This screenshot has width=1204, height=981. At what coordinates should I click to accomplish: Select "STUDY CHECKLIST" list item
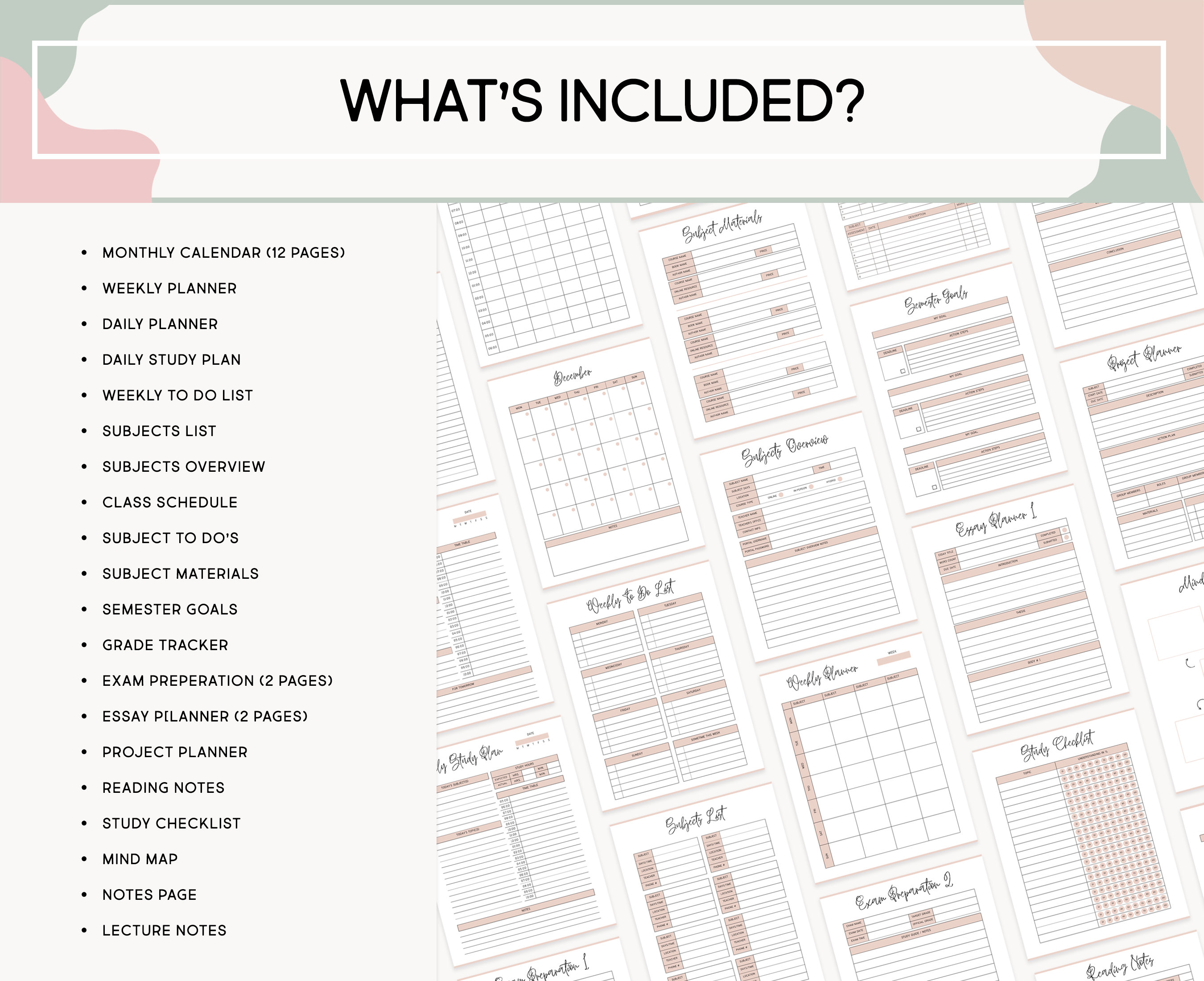point(172,823)
